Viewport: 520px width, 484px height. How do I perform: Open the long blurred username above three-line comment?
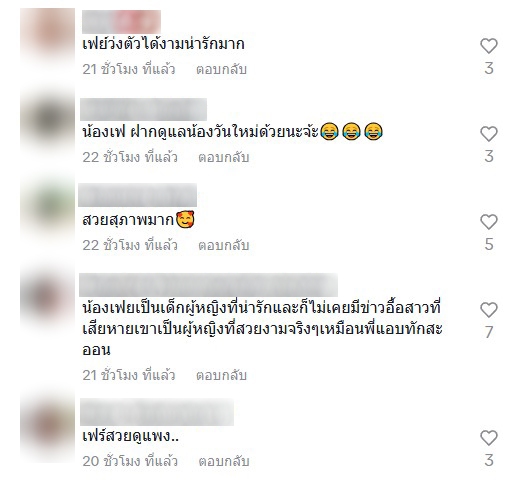pos(208,285)
